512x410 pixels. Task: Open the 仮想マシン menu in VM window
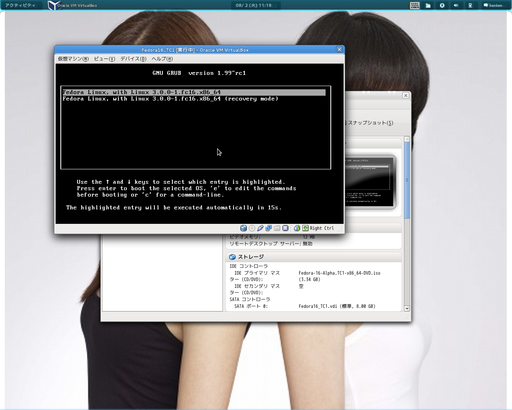click(x=73, y=59)
